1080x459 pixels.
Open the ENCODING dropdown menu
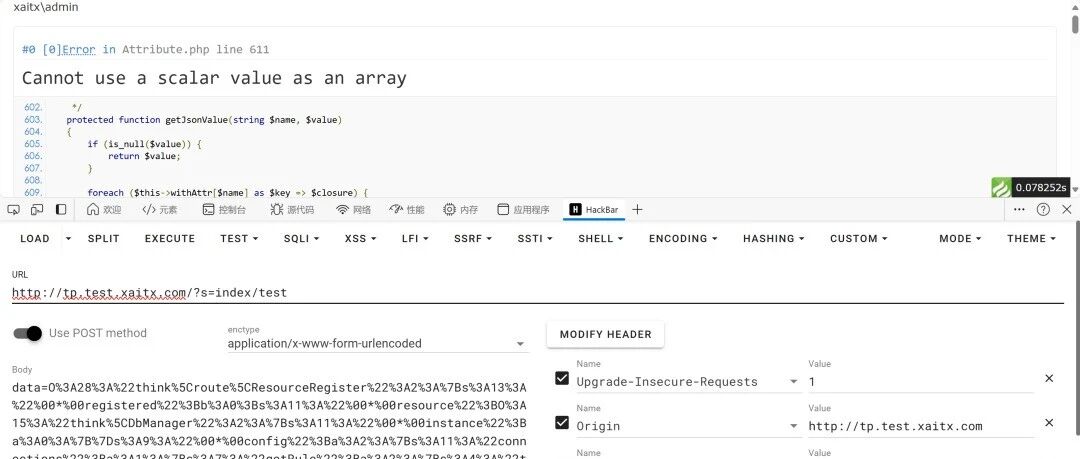pyautogui.click(x=683, y=238)
